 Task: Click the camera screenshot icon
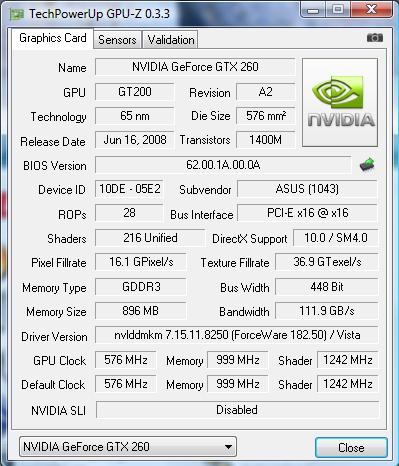375,38
